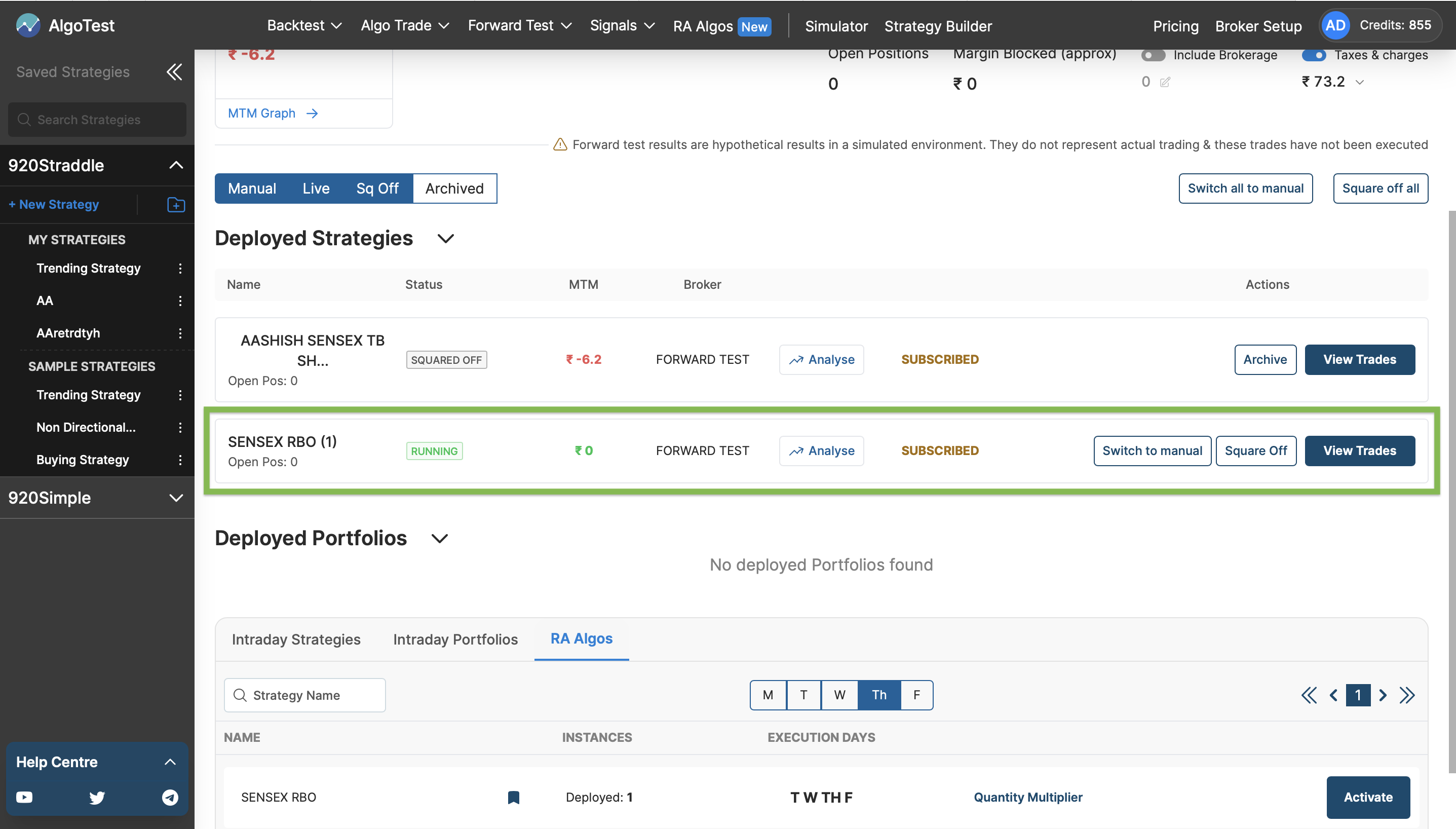Image resolution: width=1456 pixels, height=829 pixels.
Task: Open Strategy Builder from top navigation
Action: [x=938, y=26]
